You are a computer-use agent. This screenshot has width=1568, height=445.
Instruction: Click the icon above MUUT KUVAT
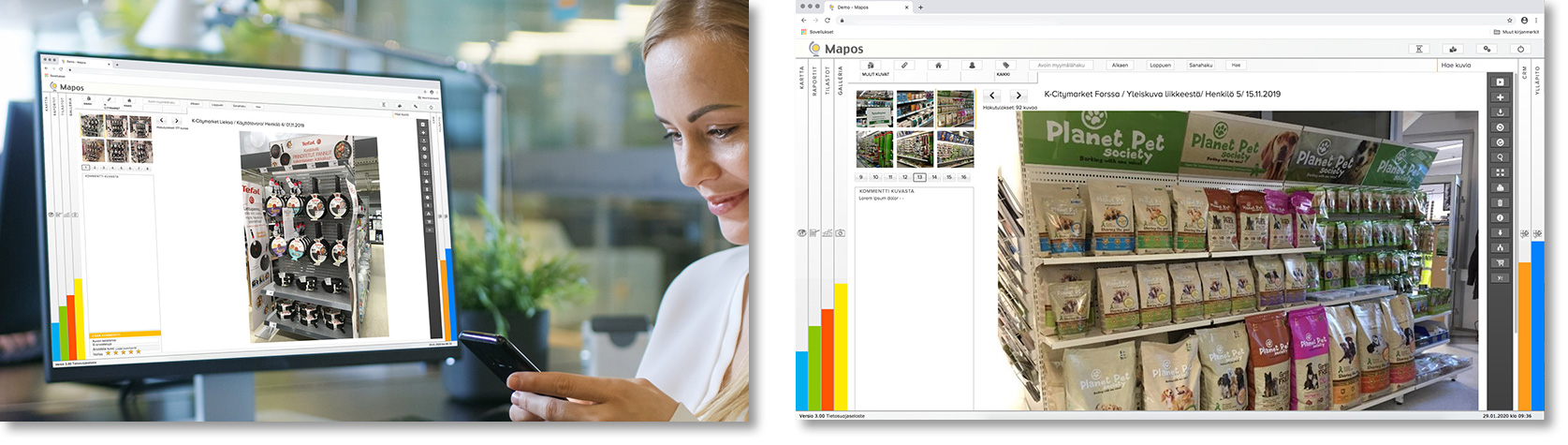871,66
